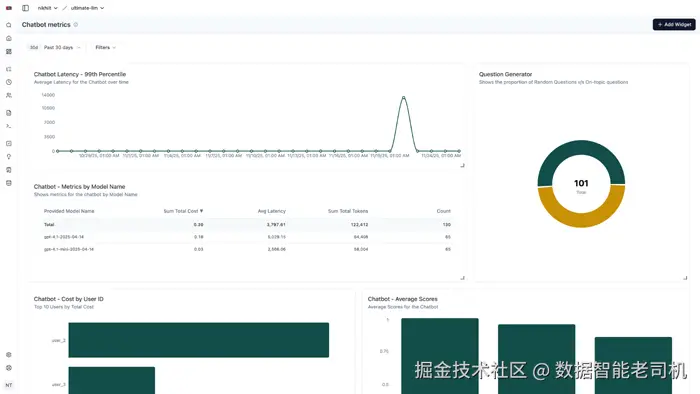Open Dashboards grid icon in sidebar
The width and height of the screenshot is (700, 394).
[x=8, y=51]
